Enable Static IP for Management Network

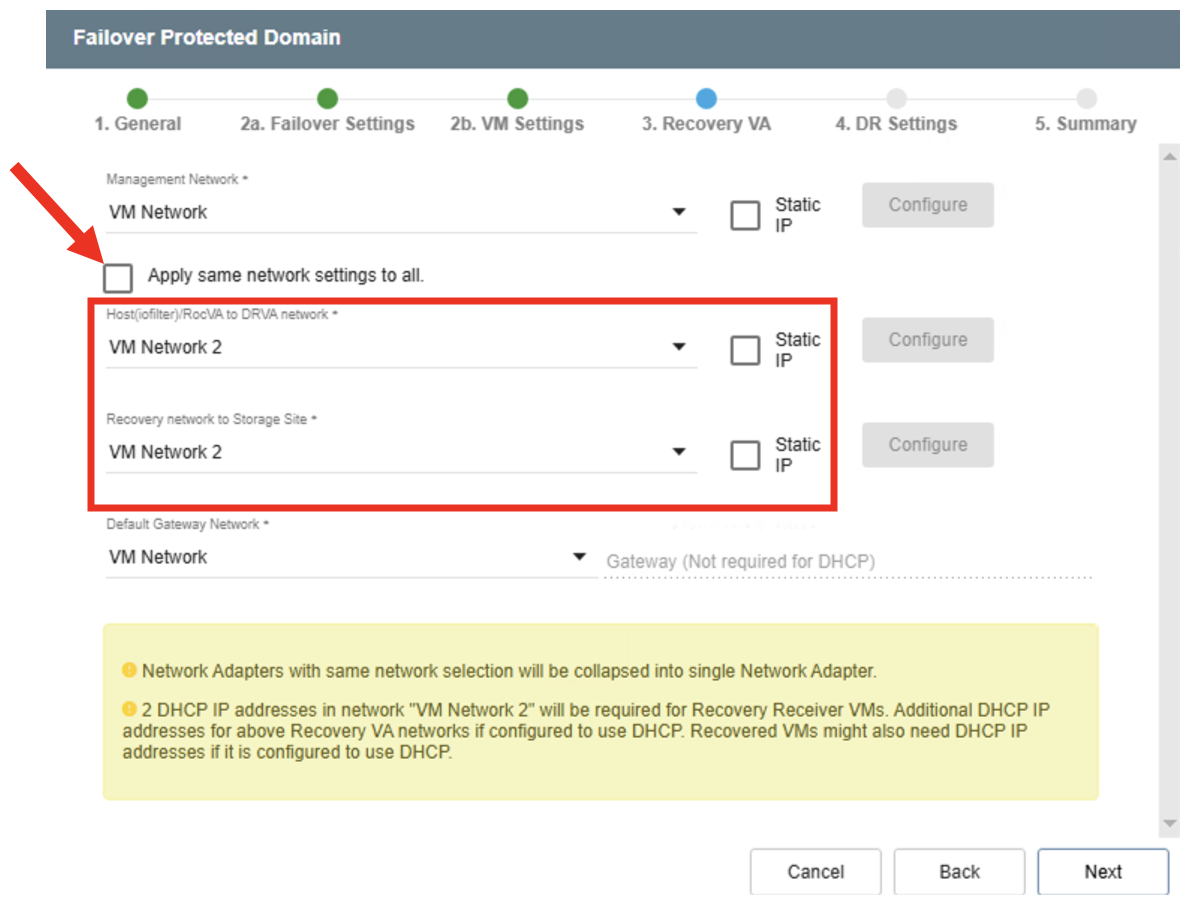pos(745,215)
